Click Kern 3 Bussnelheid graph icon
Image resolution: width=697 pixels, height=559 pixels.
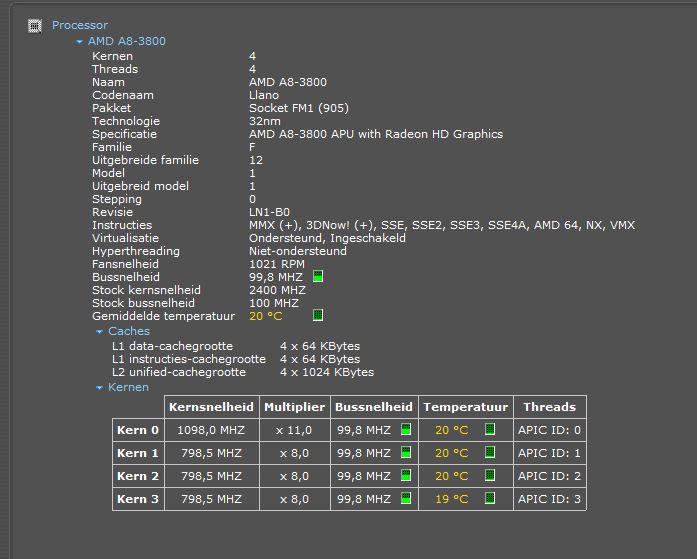pos(406,499)
